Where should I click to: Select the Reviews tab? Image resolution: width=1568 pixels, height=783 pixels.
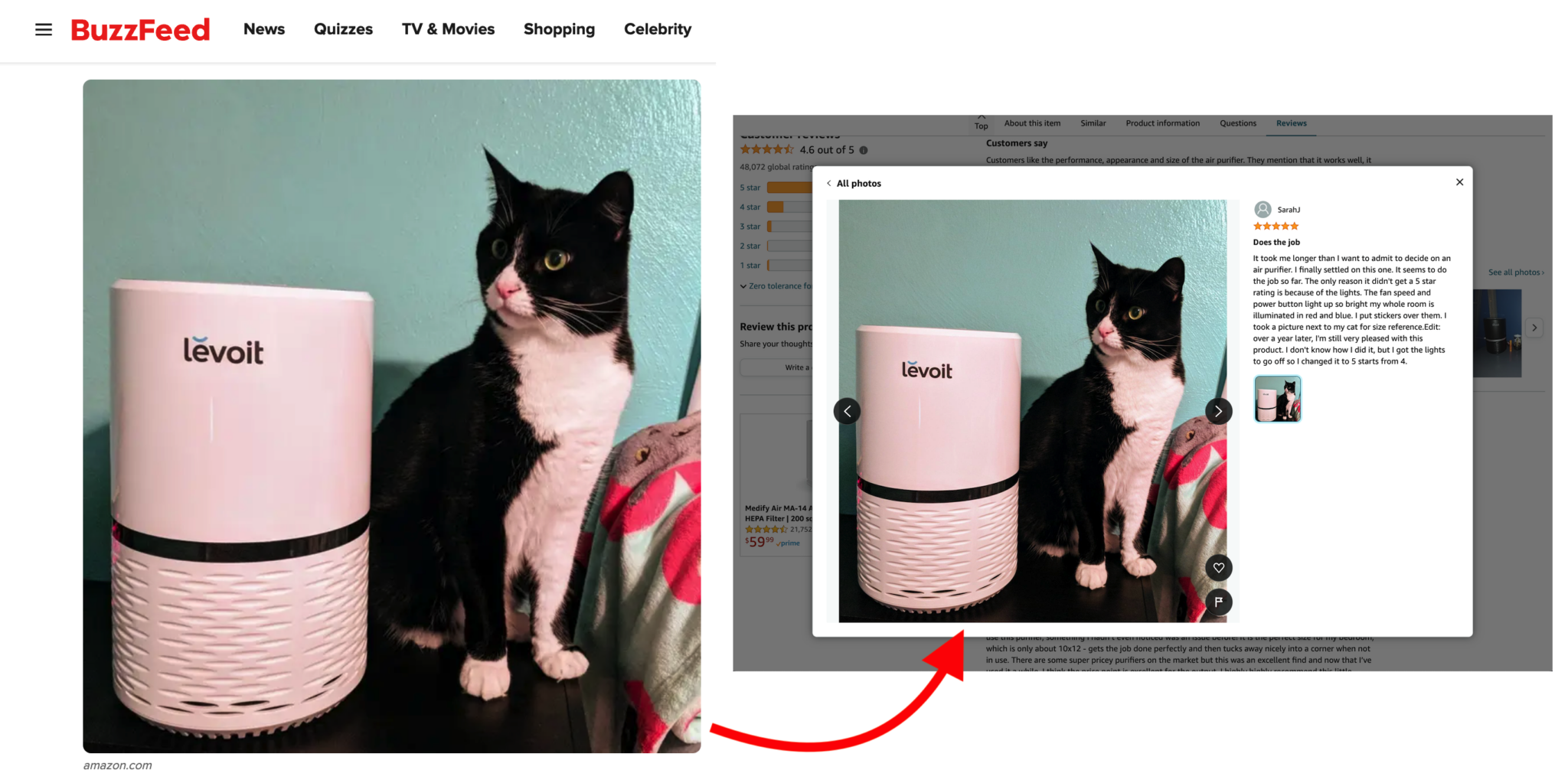(x=1291, y=122)
